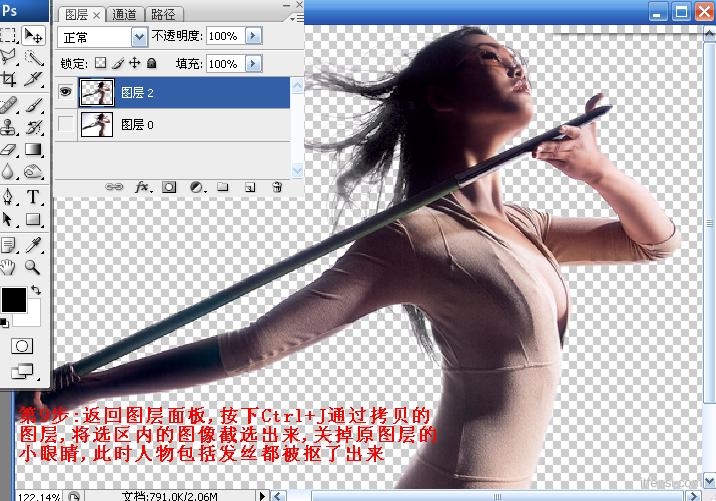This screenshot has height=501, width=716.
Task: Click the canvas horizontal scroll right arrow
Action: [693, 496]
